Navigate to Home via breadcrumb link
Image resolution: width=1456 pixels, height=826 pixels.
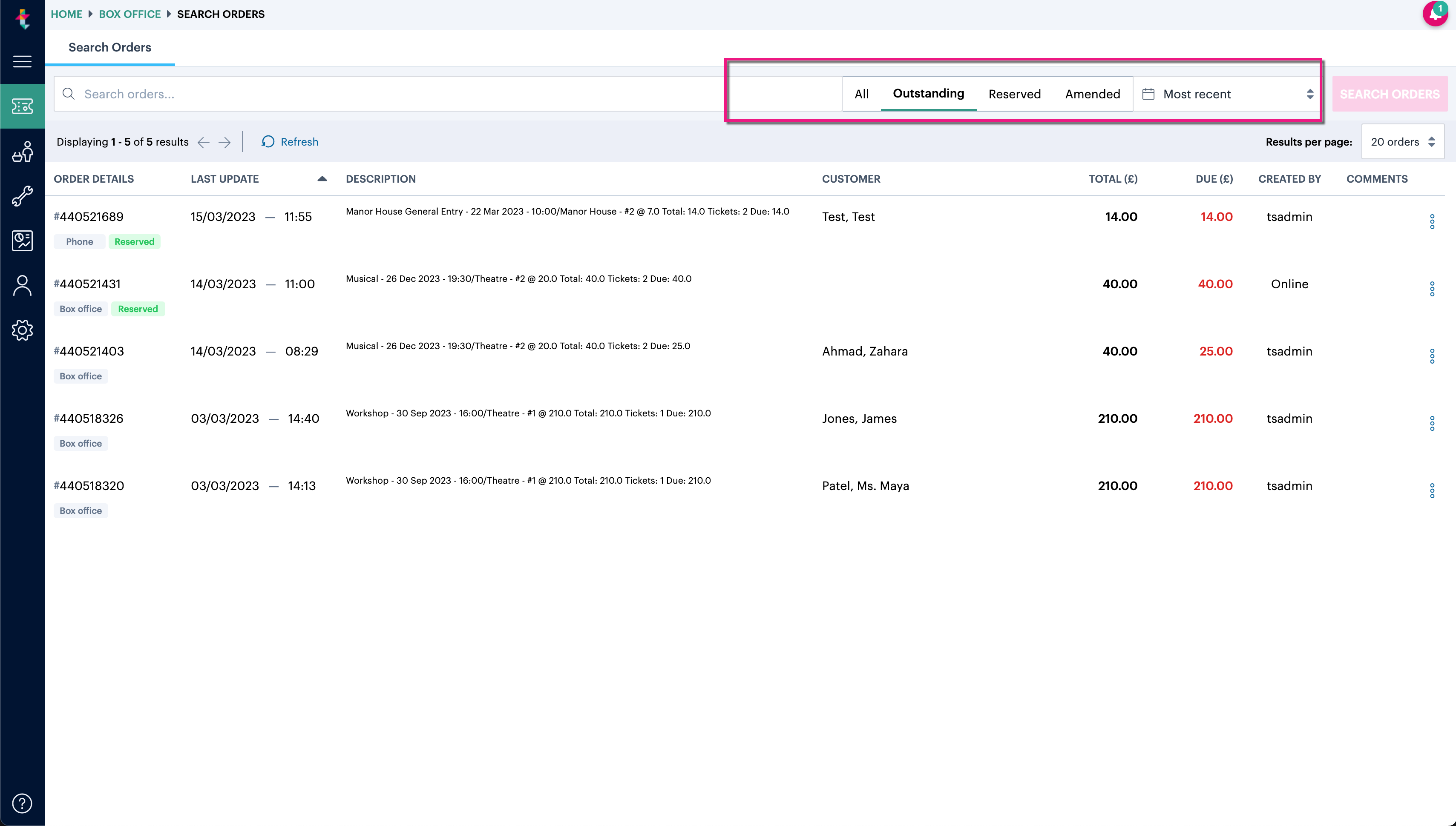[x=66, y=14]
